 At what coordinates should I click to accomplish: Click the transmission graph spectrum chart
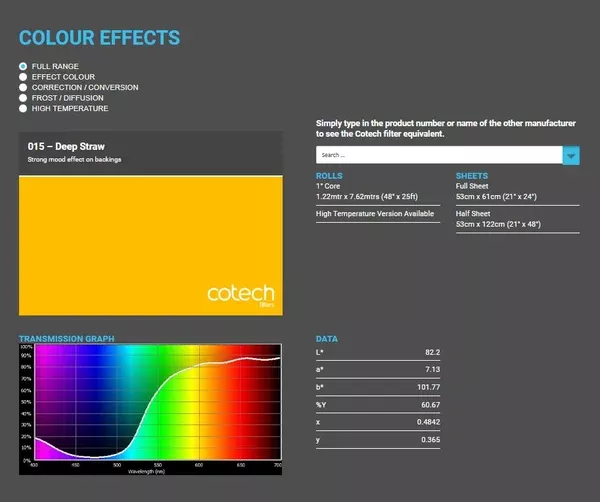coord(150,409)
